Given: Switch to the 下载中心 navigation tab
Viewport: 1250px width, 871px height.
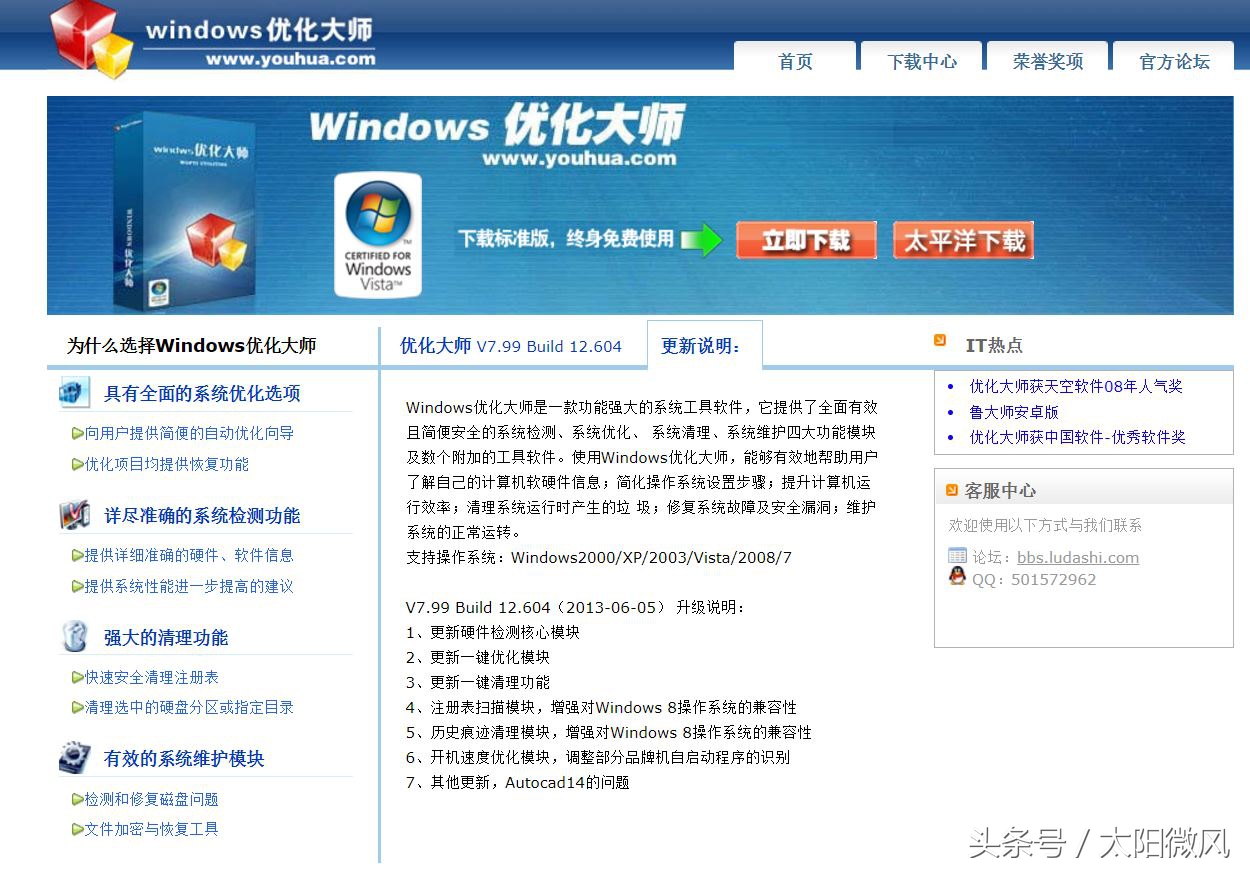Looking at the screenshot, I should coord(920,61).
